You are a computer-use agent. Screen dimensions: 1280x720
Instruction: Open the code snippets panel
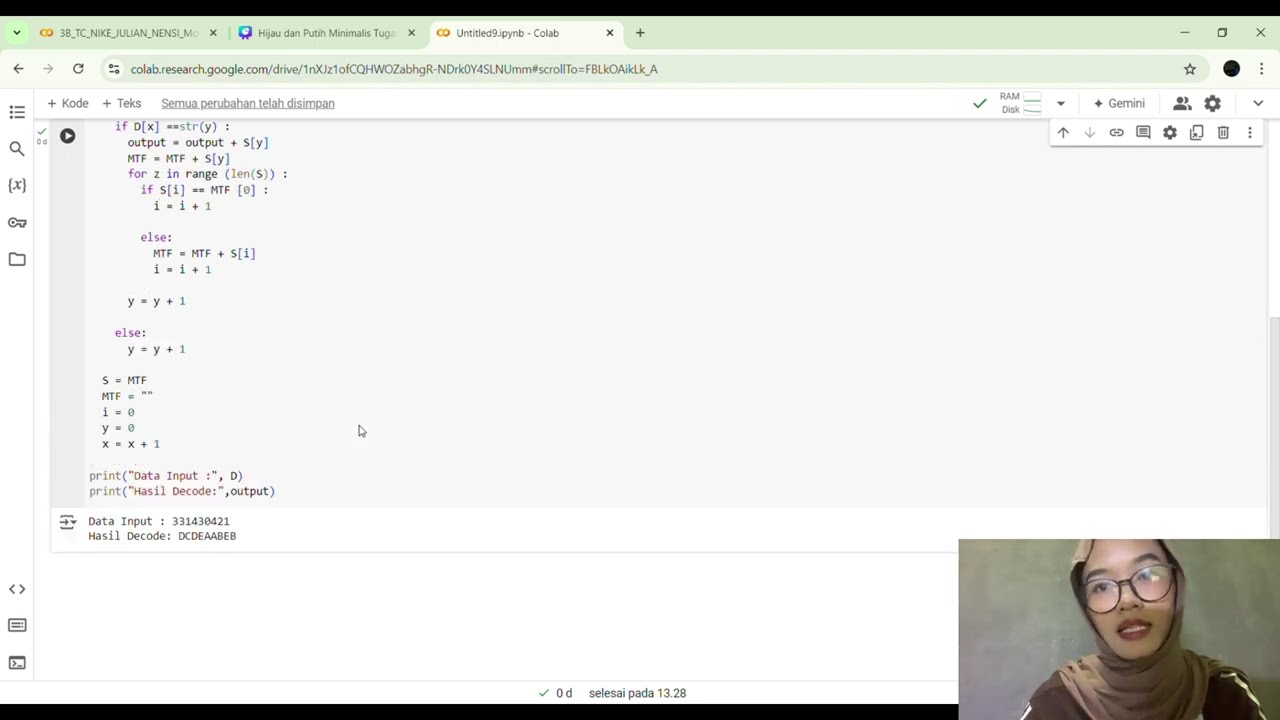pos(17,589)
